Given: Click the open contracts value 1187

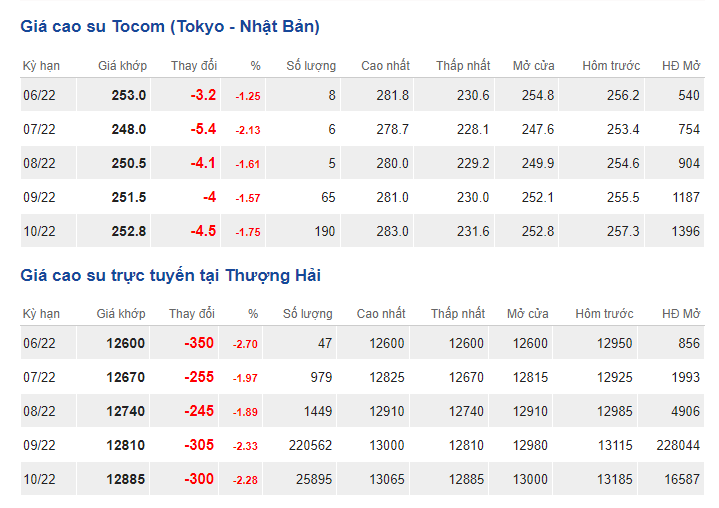Looking at the screenshot, I should point(685,198).
